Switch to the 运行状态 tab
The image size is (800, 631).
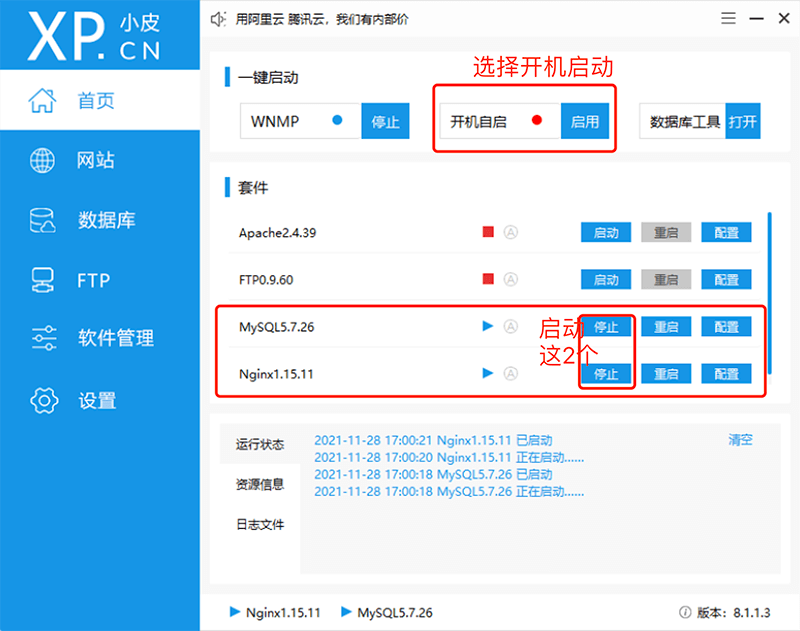[x=260, y=444]
